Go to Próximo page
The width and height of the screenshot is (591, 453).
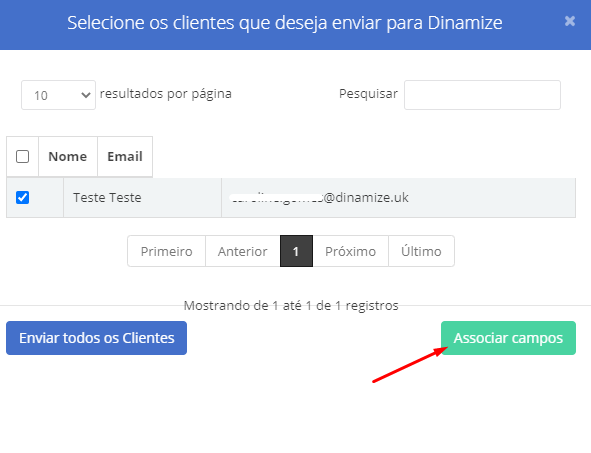pyautogui.click(x=351, y=251)
